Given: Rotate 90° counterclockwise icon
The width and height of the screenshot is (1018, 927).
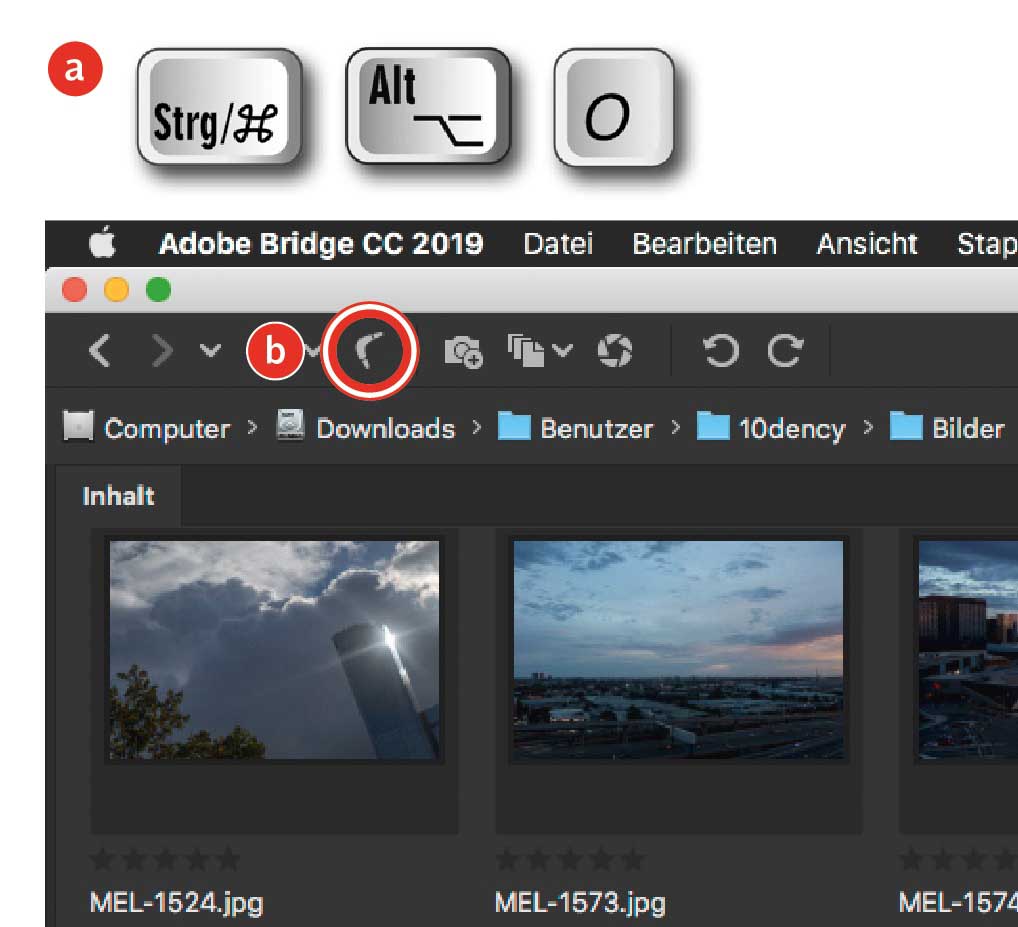Looking at the screenshot, I should (x=721, y=351).
